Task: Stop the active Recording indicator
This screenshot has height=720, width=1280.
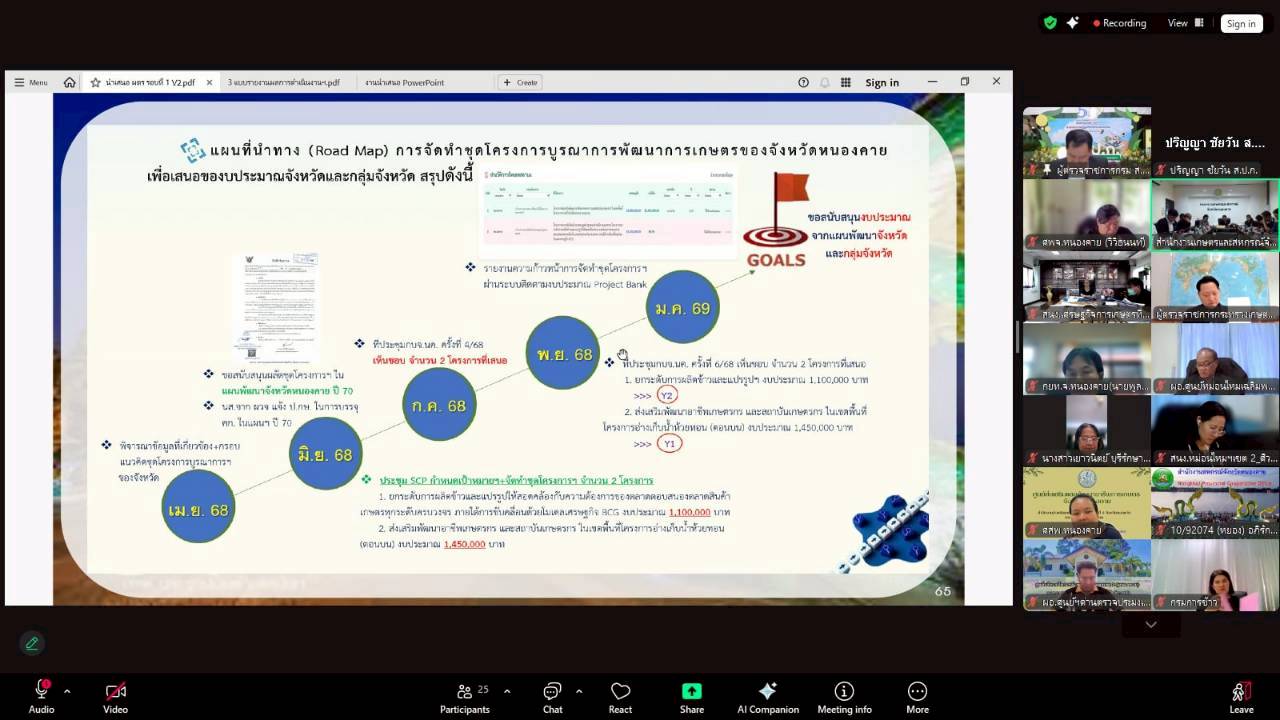Action: pos(1120,23)
